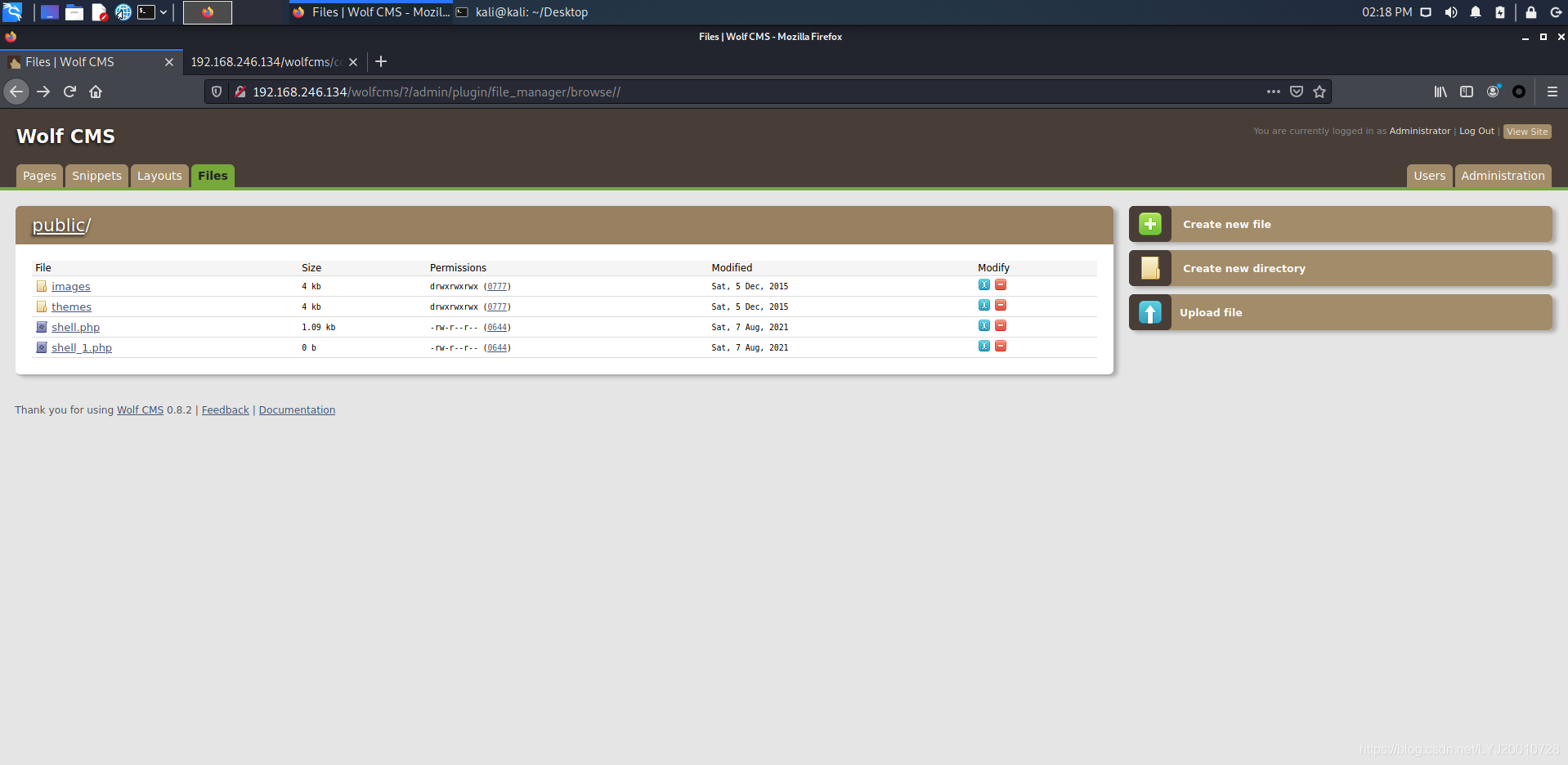Change permissions 0777 for themes
Image resolution: width=1568 pixels, height=765 pixels.
tap(497, 307)
